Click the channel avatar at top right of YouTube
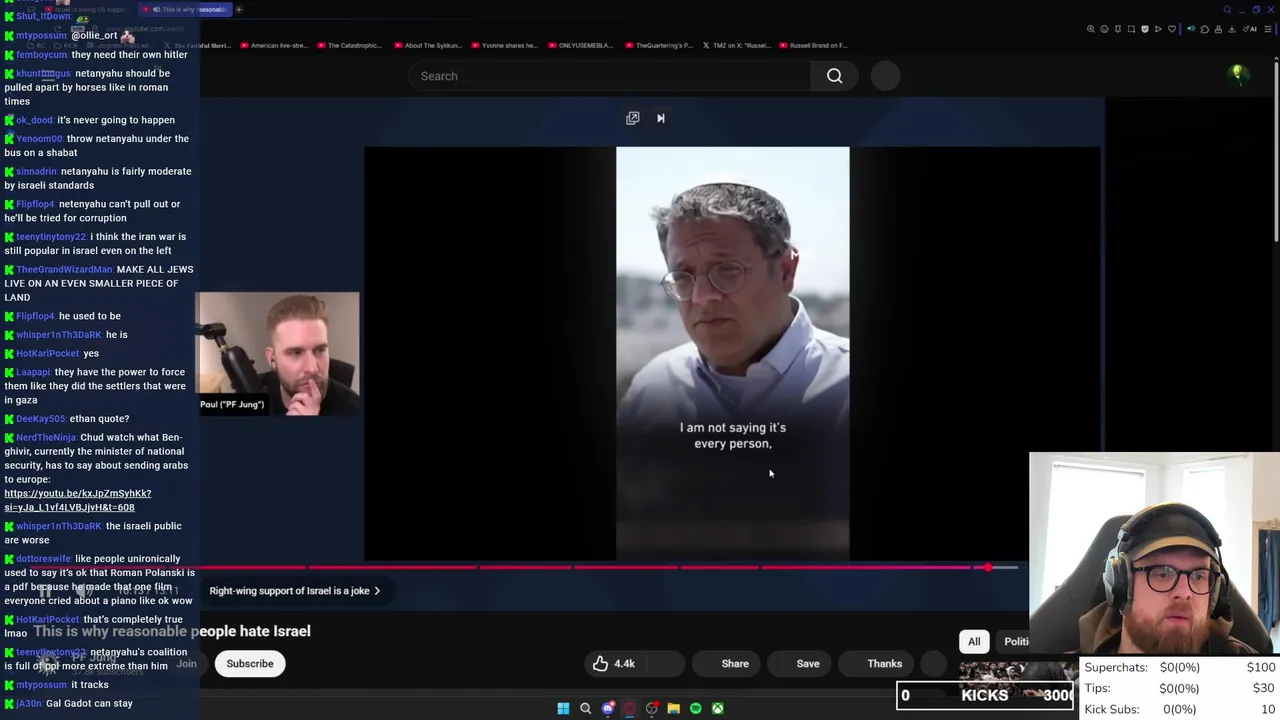Screen dimensions: 1280x720 [x=1238, y=75]
